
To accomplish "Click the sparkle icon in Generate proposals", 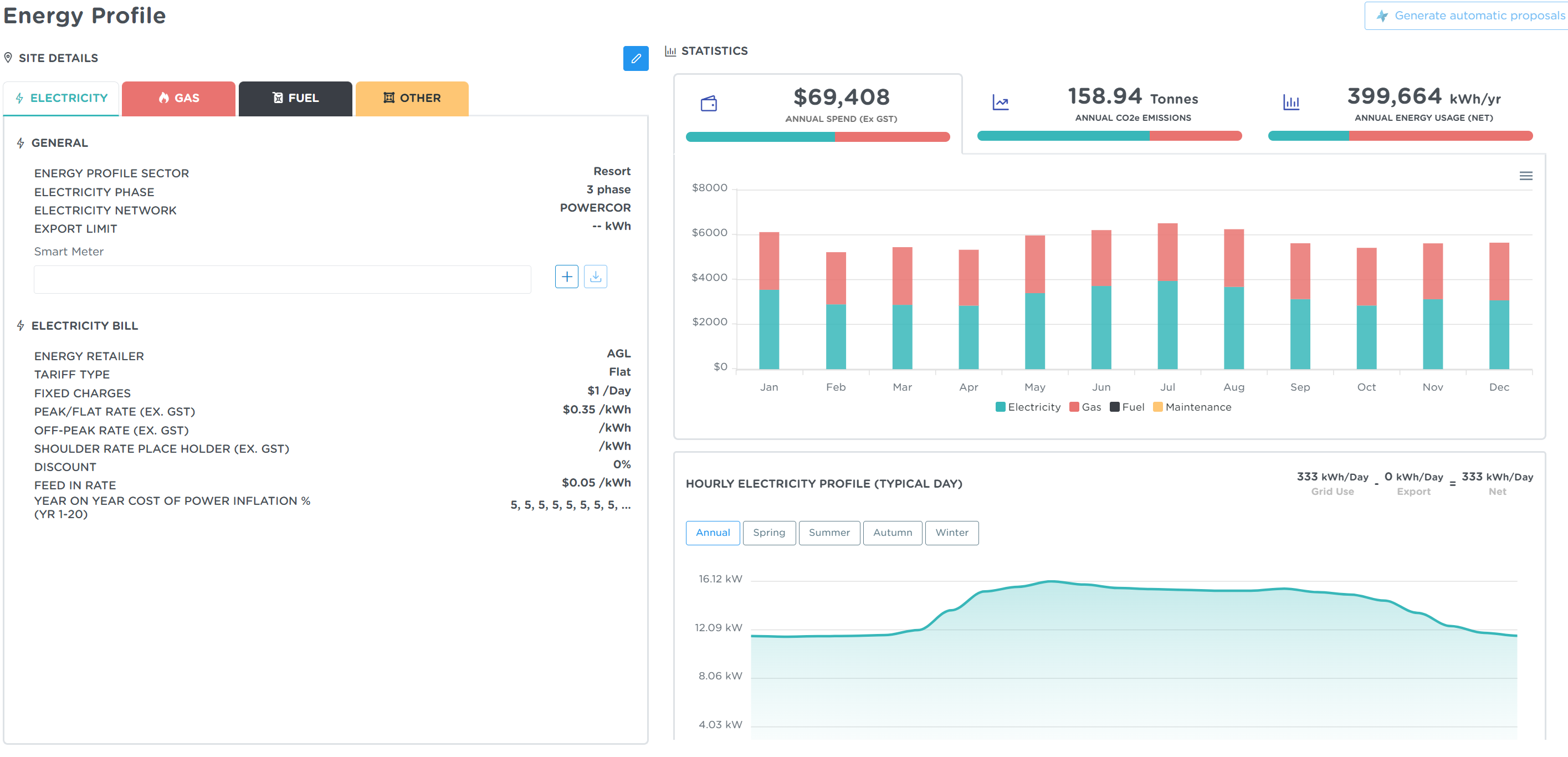I will point(1382,16).
